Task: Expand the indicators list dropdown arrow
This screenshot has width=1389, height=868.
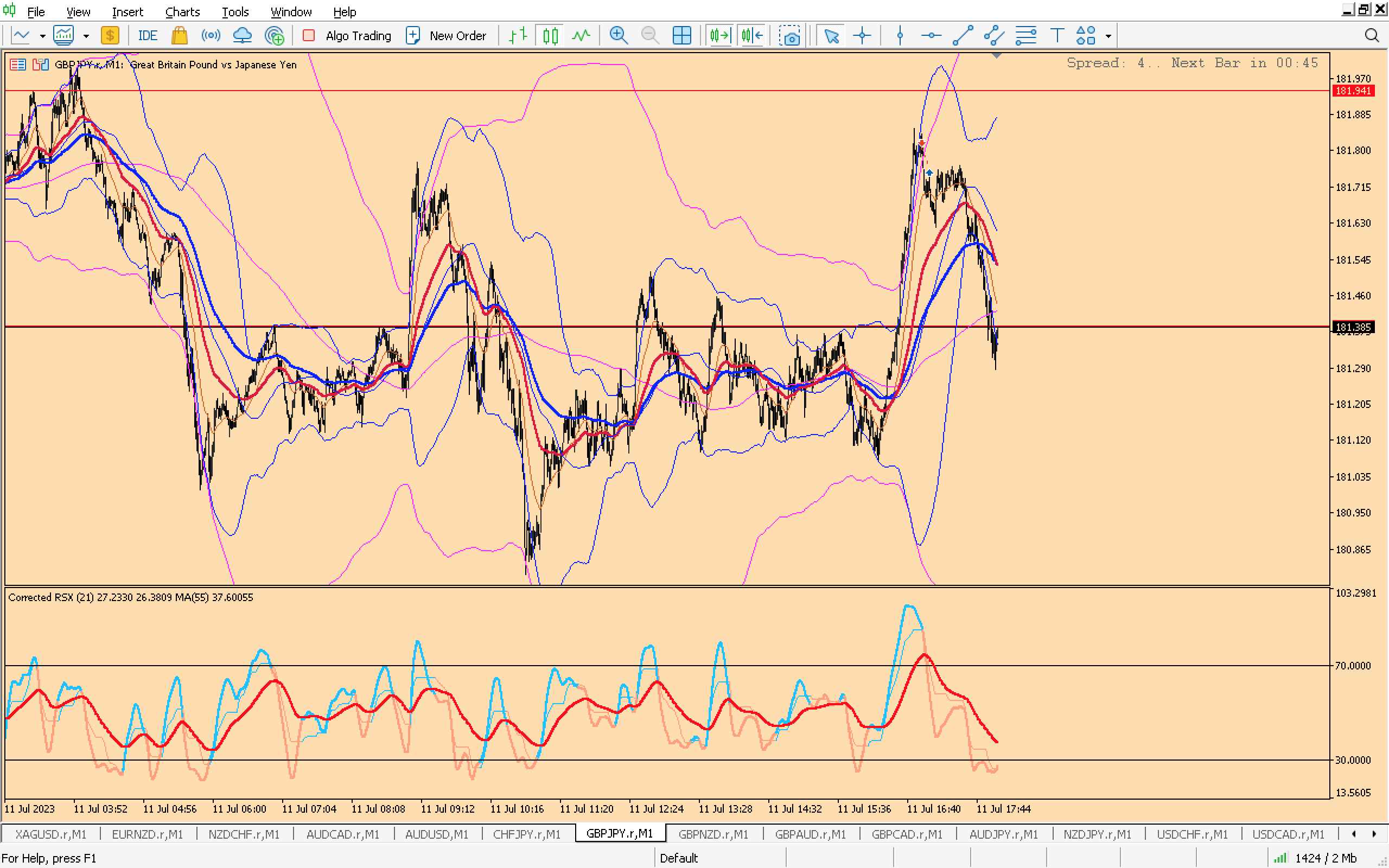Action: click(x=86, y=36)
